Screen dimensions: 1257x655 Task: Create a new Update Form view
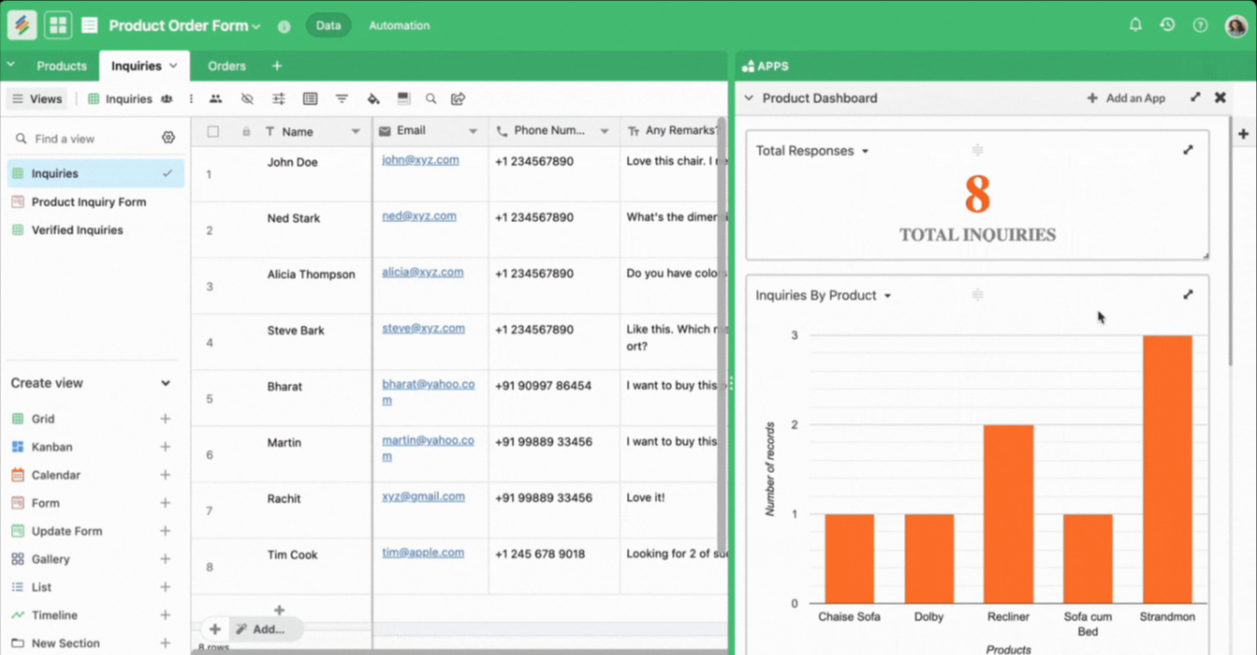(165, 531)
